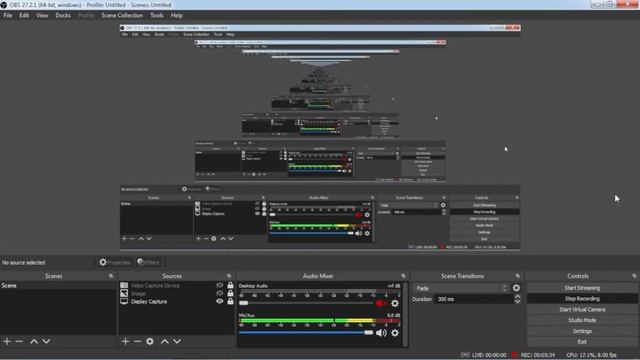Viewport: 640px width, 360px height.
Task: Remove selected scene with minus icon
Action: click(19, 341)
